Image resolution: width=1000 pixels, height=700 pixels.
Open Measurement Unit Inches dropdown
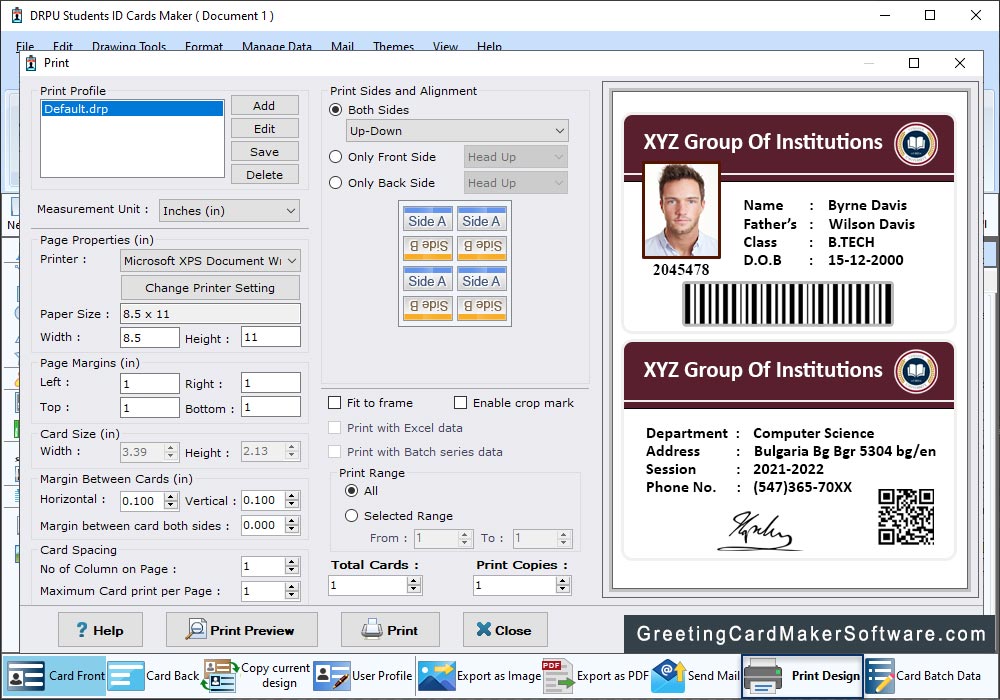click(x=229, y=210)
